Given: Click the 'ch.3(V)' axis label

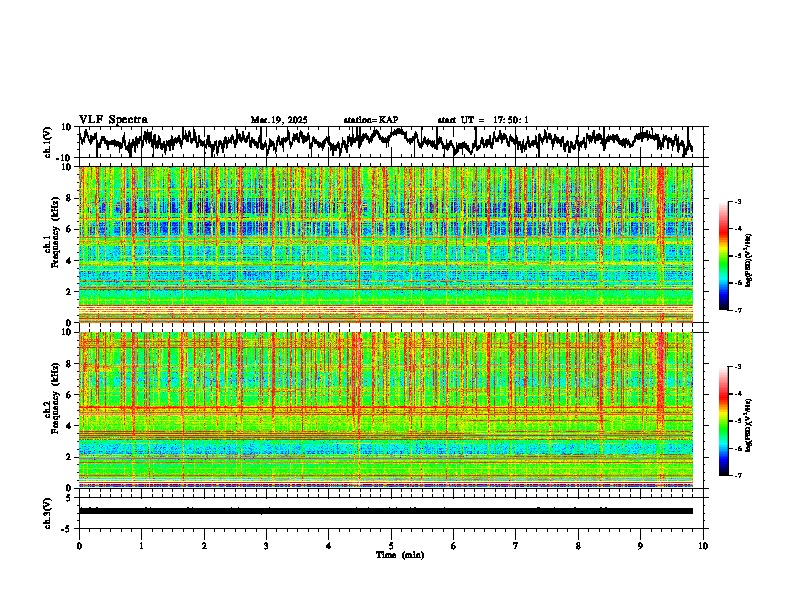Looking at the screenshot, I should point(48,513).
